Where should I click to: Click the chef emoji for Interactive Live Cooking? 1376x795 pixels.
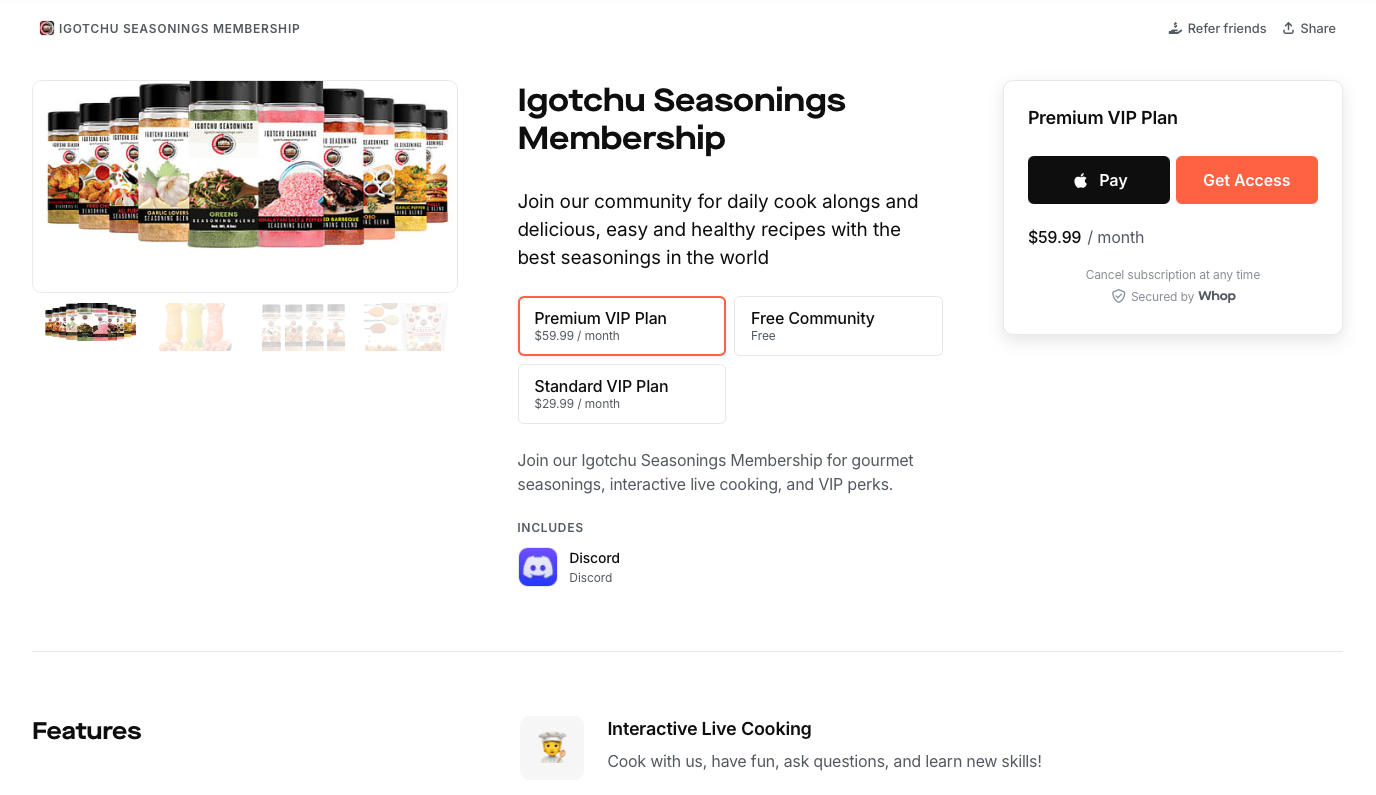[551, 747]
